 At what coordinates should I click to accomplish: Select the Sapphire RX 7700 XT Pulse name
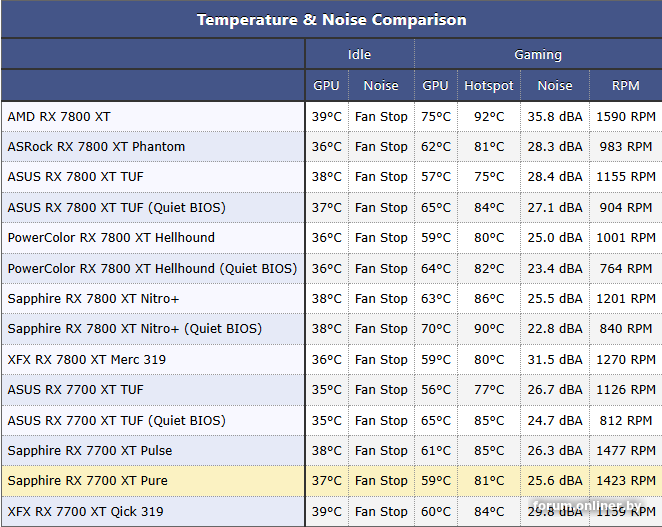coord(89,451)
